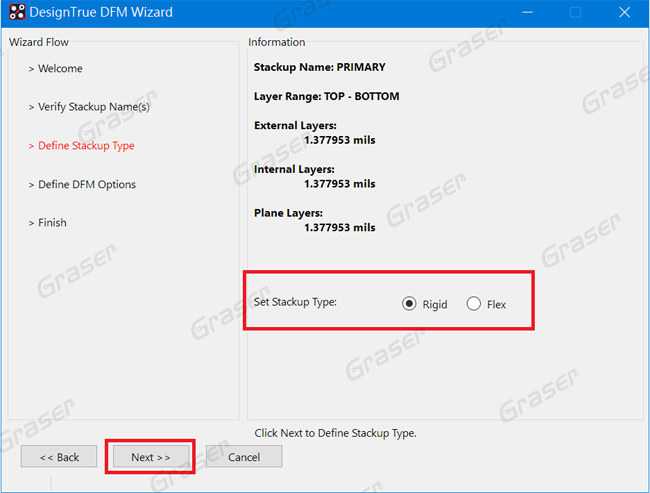Click the External Layers 1.377953 mils value
Screen dimensions: 650x493
340,140
